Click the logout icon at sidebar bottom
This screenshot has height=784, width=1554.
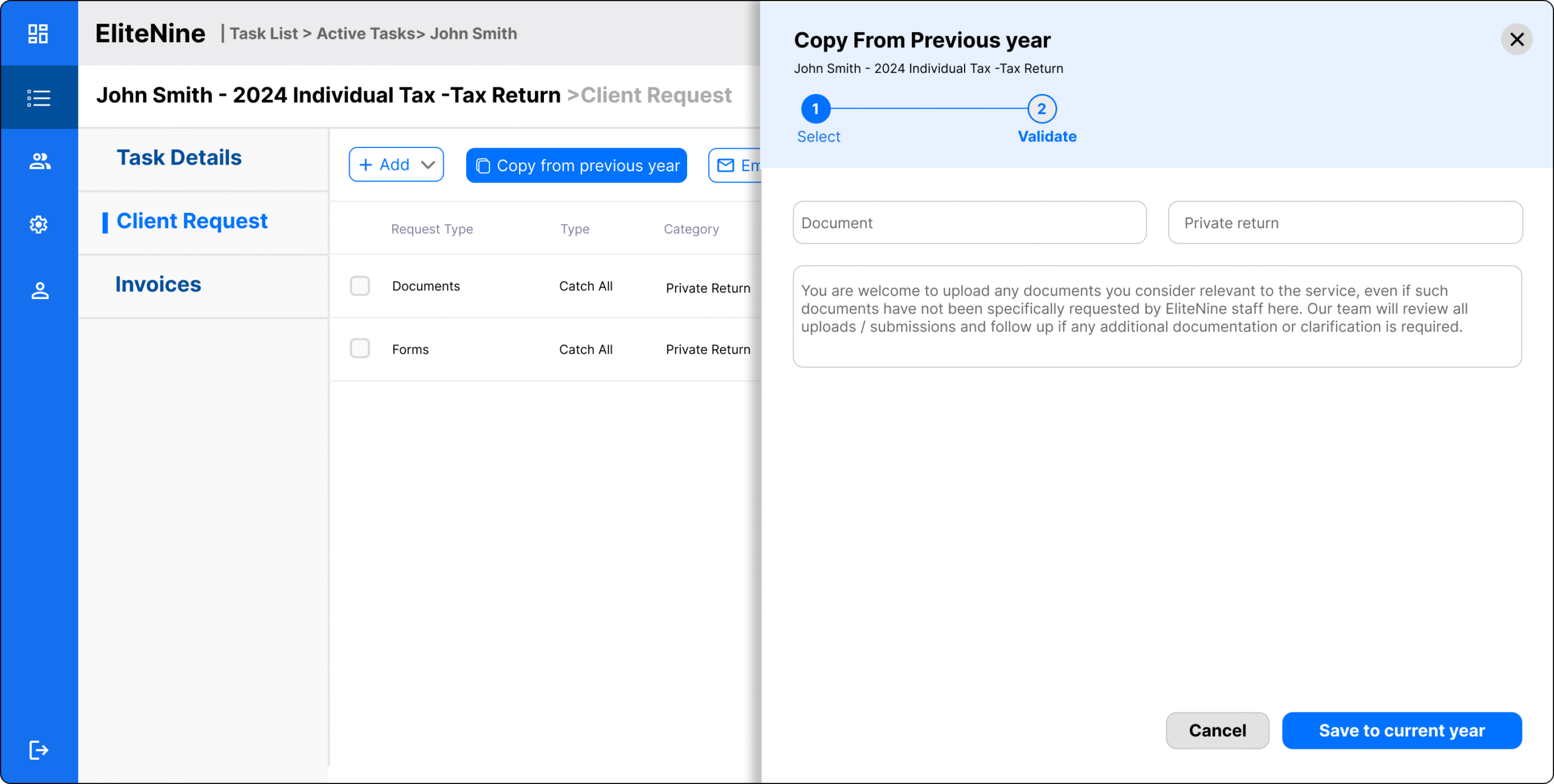[x=38, y=750]
